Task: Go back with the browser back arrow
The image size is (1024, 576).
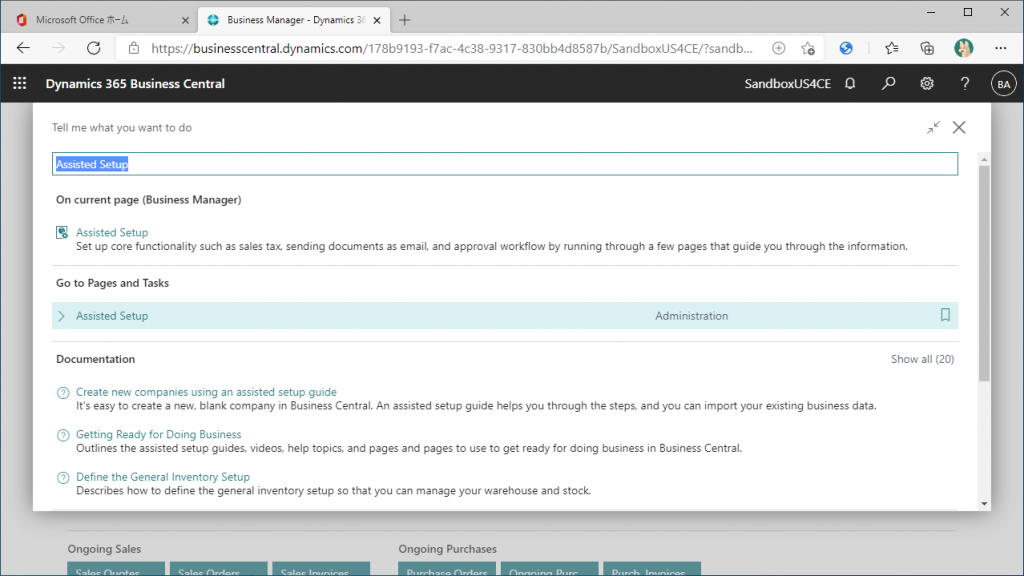Action: click(x=23, y=48)
